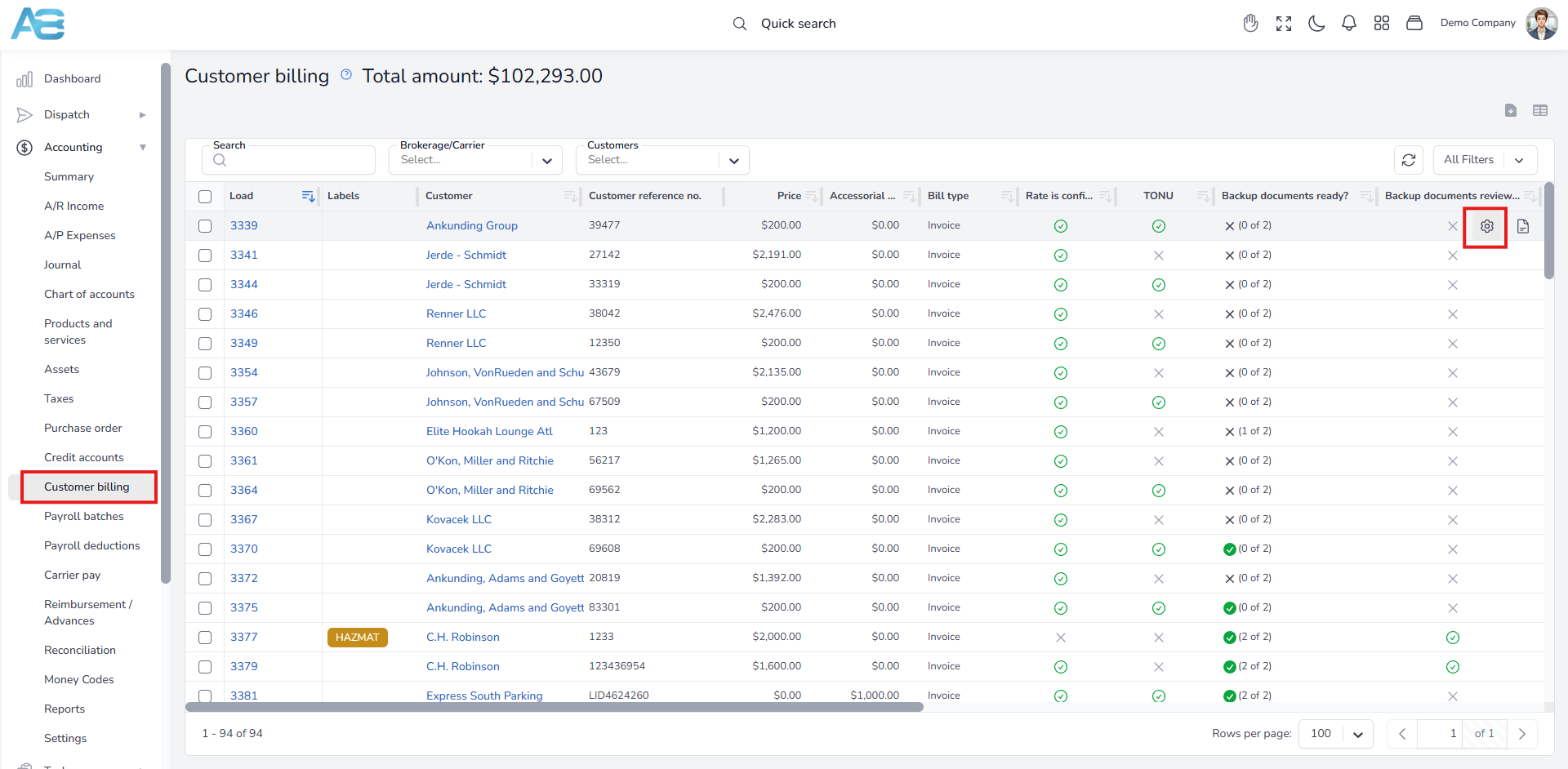Open notifications bell icon
This screenshot has width=1568, height=769.
1349,24
